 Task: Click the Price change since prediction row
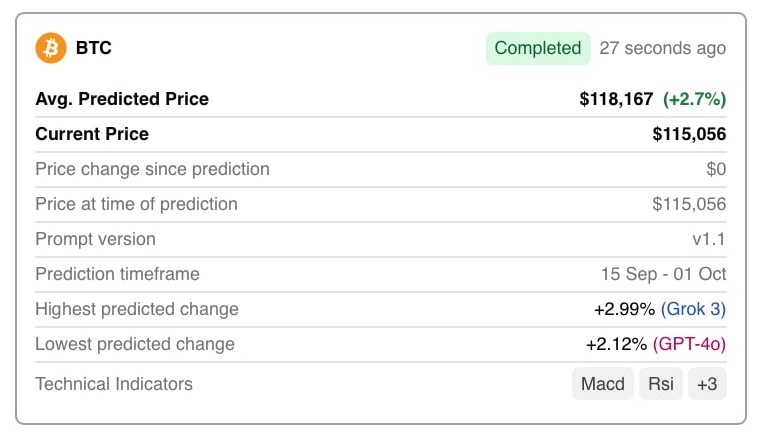coord(380,169)
